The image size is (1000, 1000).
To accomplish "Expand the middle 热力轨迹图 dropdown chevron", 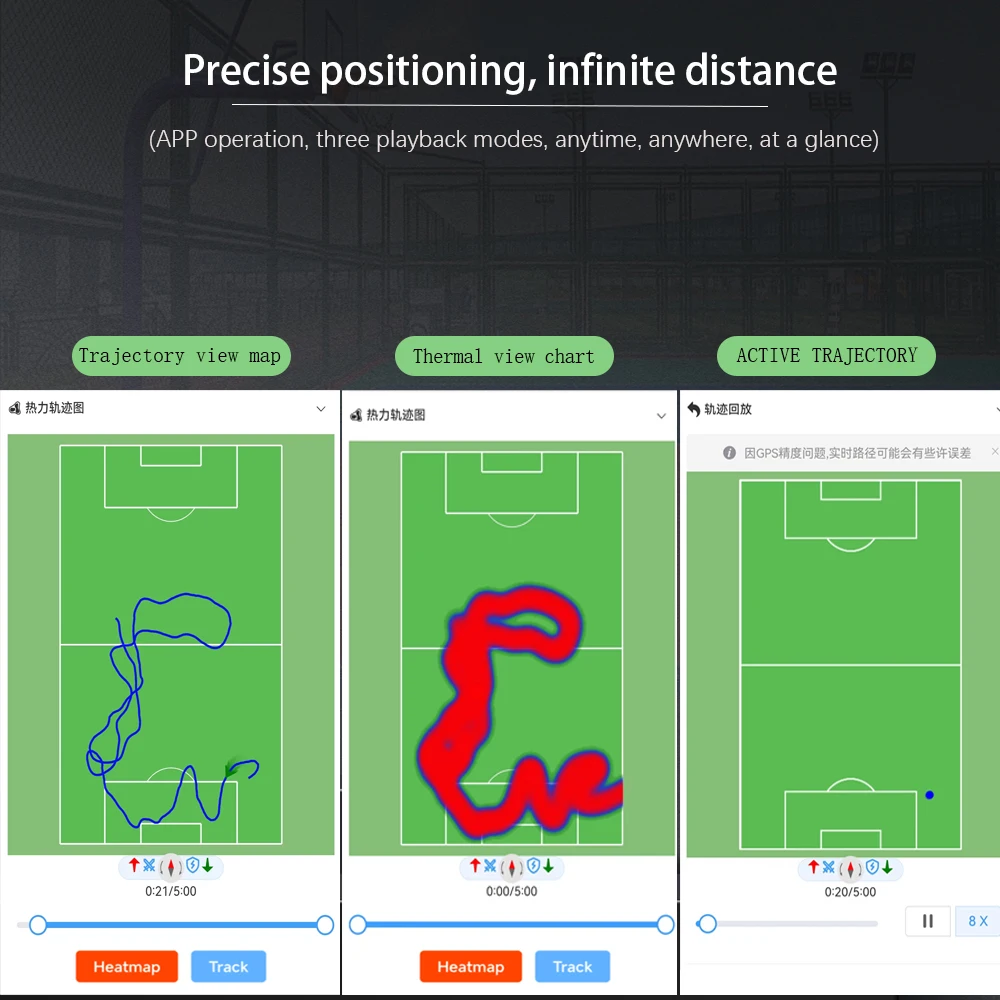I will (x=661, y=415).
